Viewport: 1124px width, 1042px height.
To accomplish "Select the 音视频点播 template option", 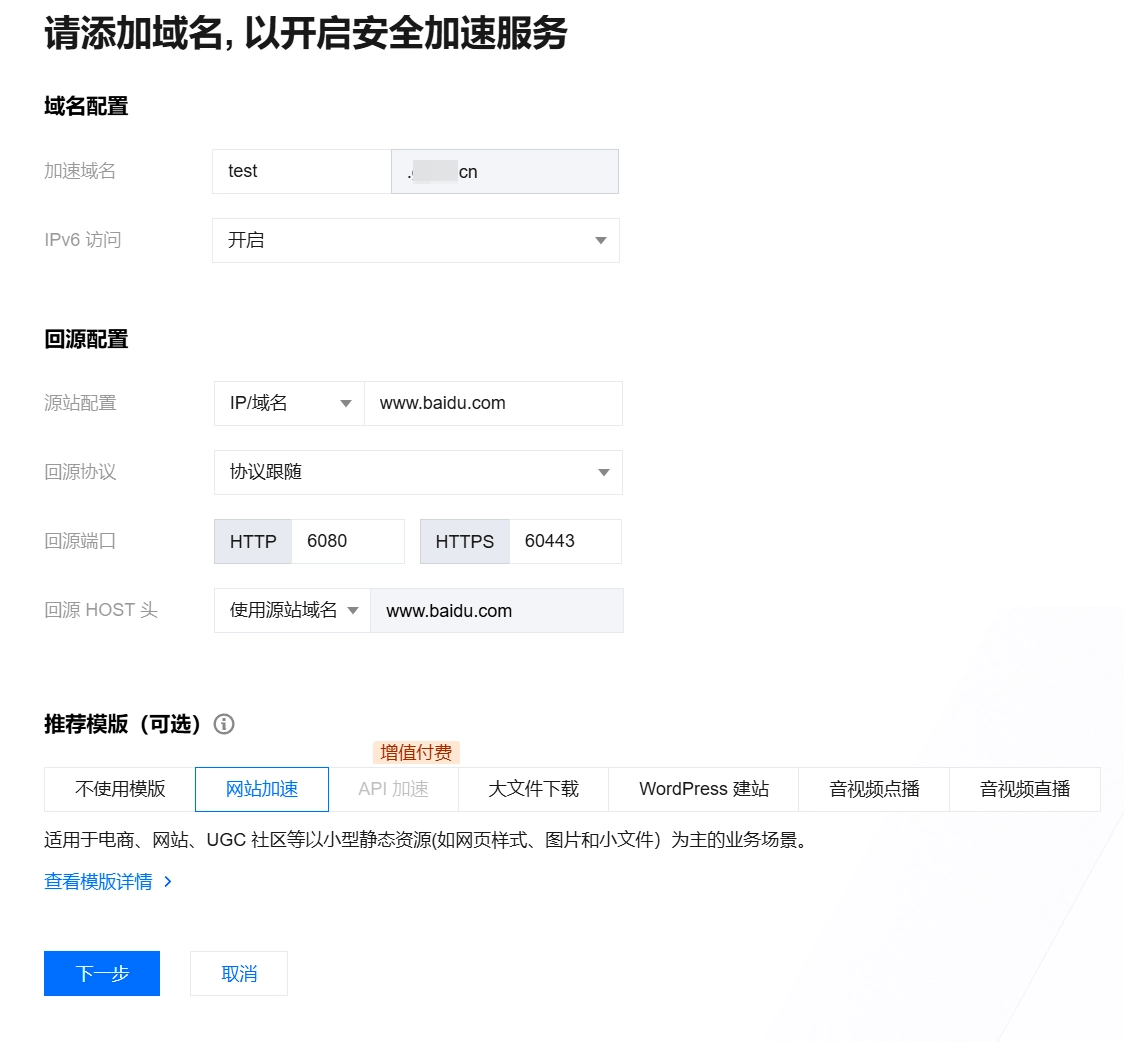I will click(874, 789).
